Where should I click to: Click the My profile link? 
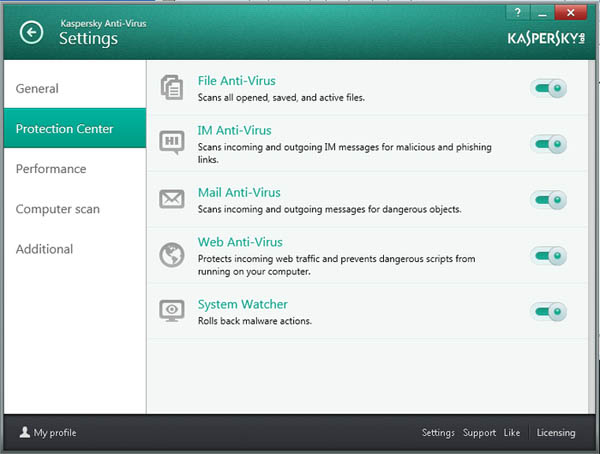55,433
